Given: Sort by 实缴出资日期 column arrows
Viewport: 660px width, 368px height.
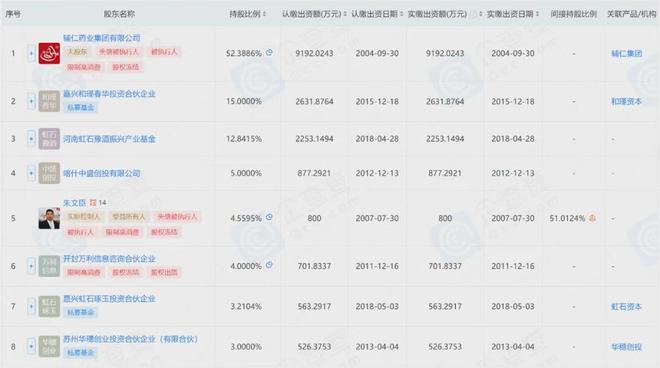Looking at the screenshot, I should 538,14.
